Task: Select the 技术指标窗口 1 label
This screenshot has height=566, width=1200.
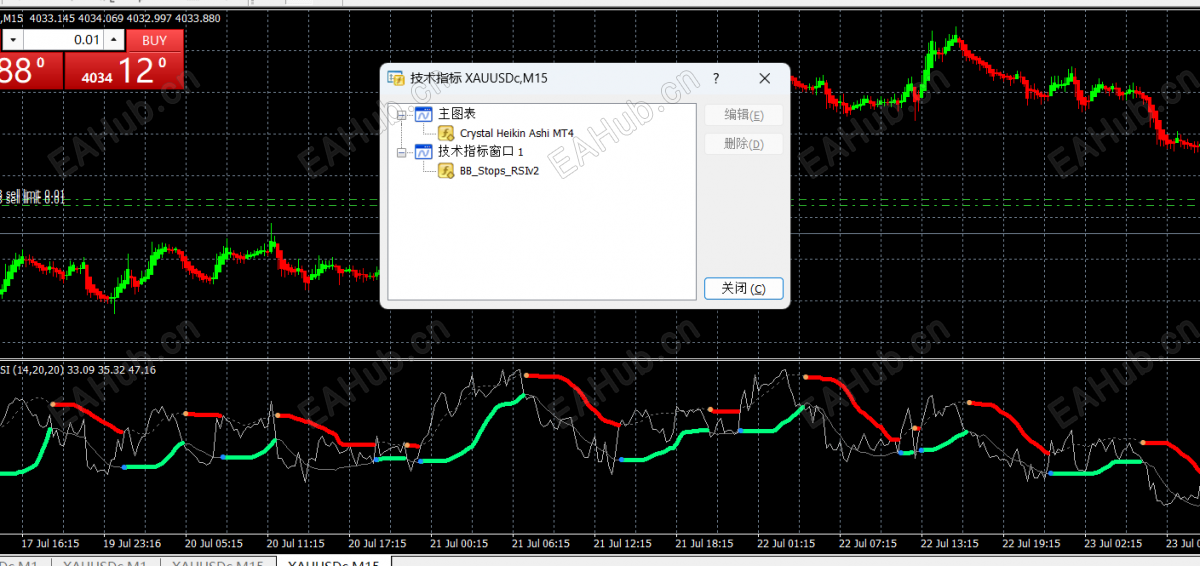Action: [x=480, y=152]
